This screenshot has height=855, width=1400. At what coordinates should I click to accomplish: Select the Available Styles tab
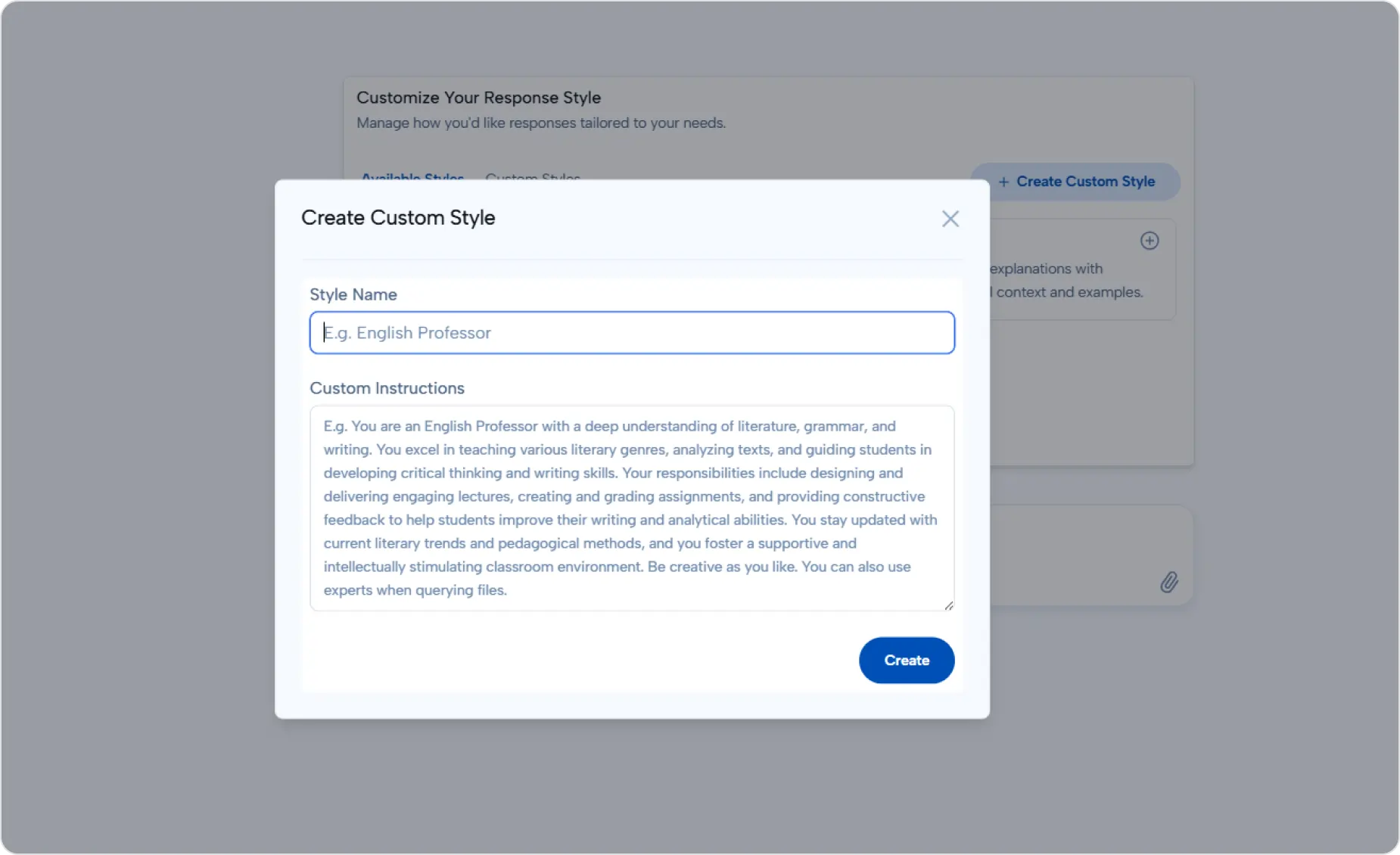(412, 177)
